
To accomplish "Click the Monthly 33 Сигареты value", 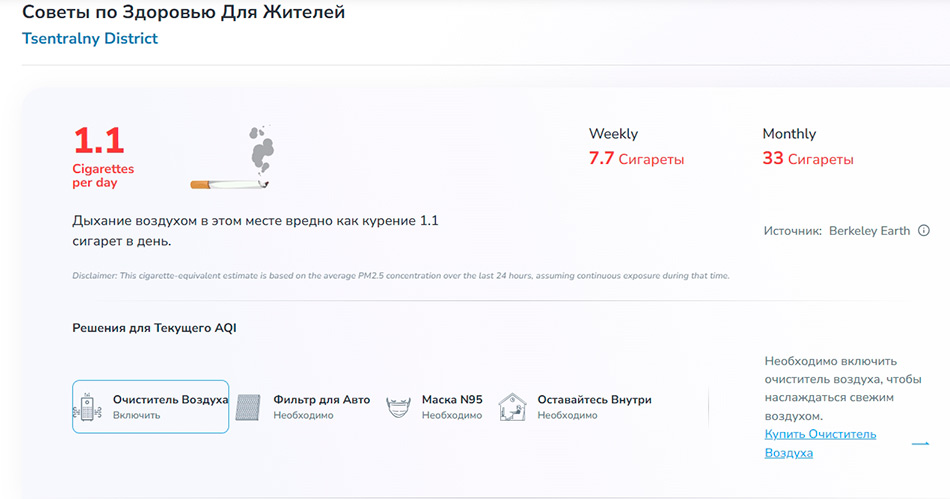I will tap(808, 159).
